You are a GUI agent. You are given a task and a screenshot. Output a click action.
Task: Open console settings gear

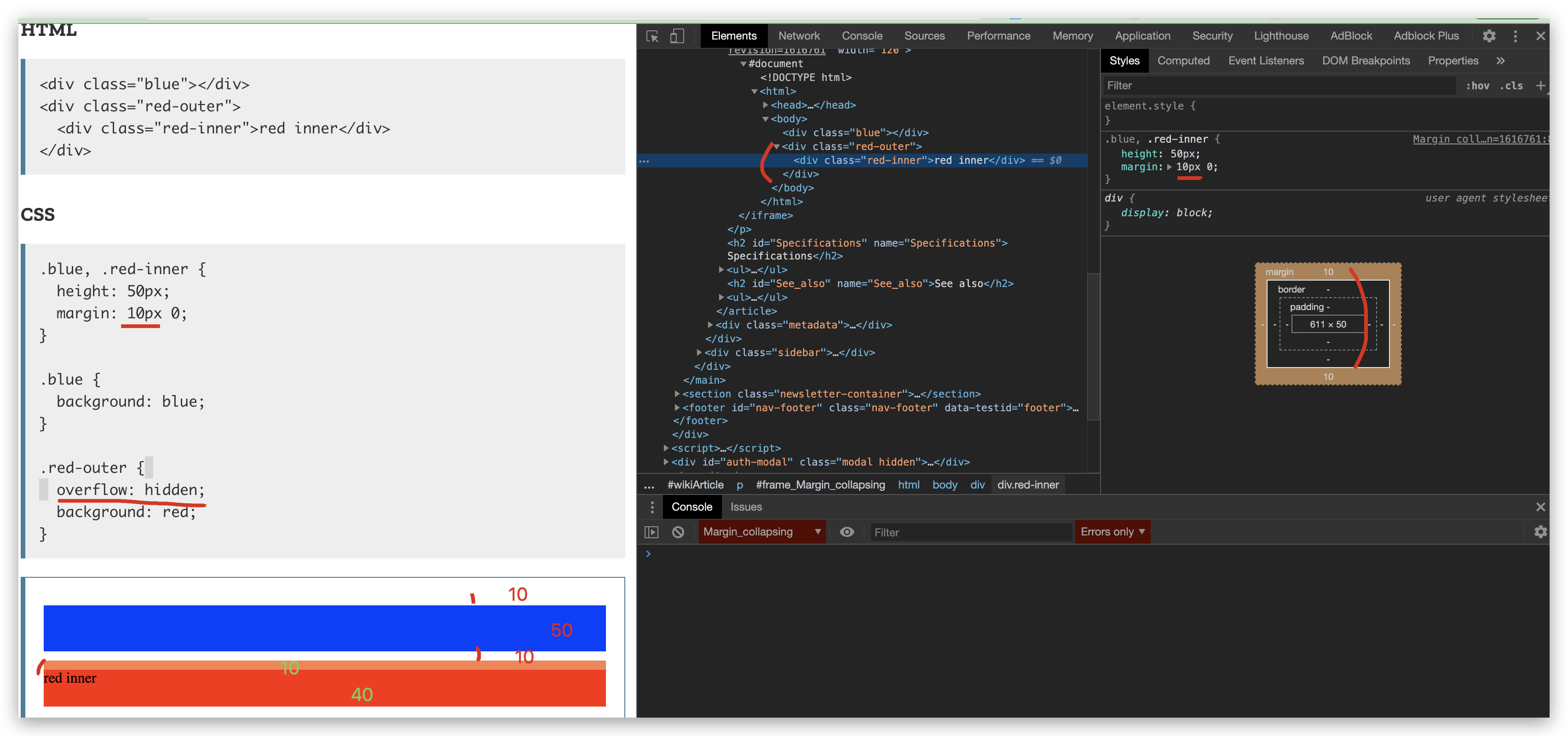click(1540, 532)
